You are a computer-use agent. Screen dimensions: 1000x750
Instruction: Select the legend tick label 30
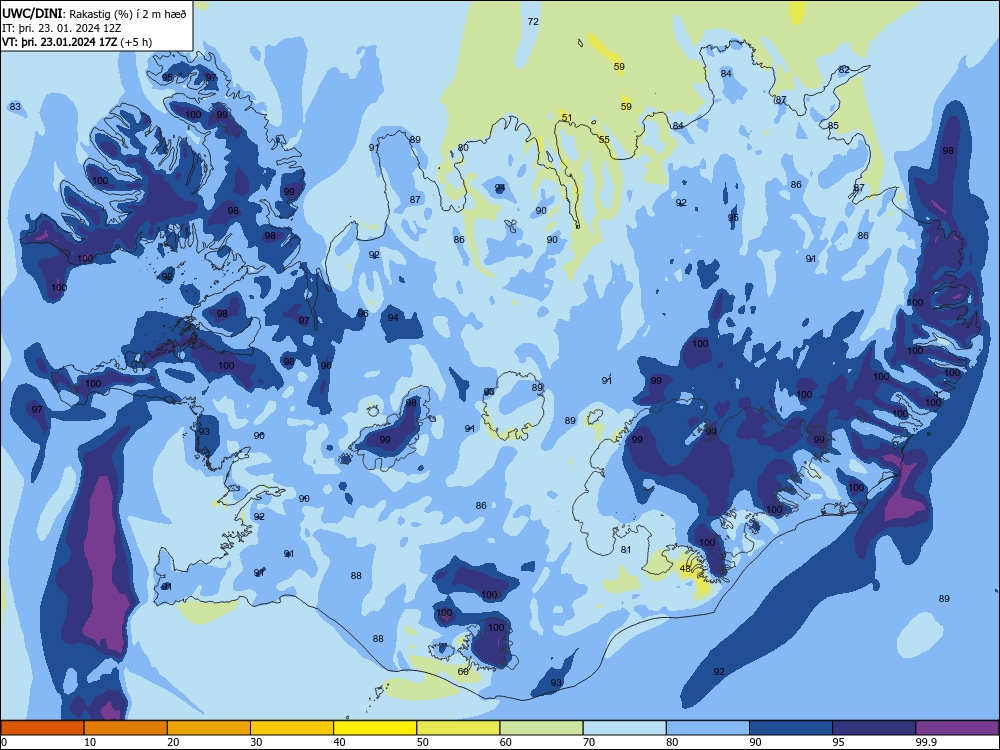point(256,742)
